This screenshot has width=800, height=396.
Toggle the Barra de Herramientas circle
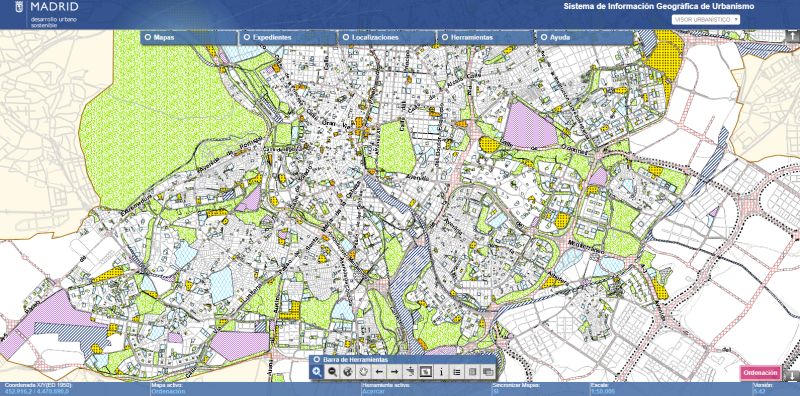[317, 359]
